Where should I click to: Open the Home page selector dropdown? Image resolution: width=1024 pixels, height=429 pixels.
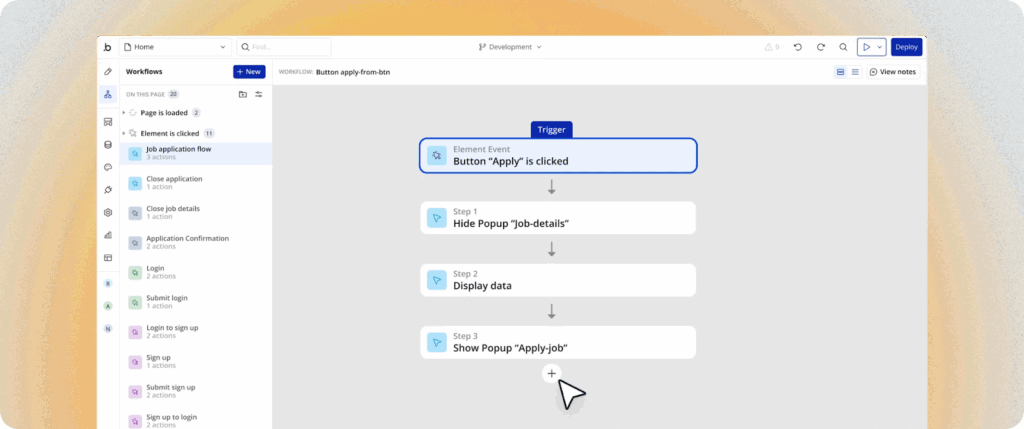coord(175,47)
